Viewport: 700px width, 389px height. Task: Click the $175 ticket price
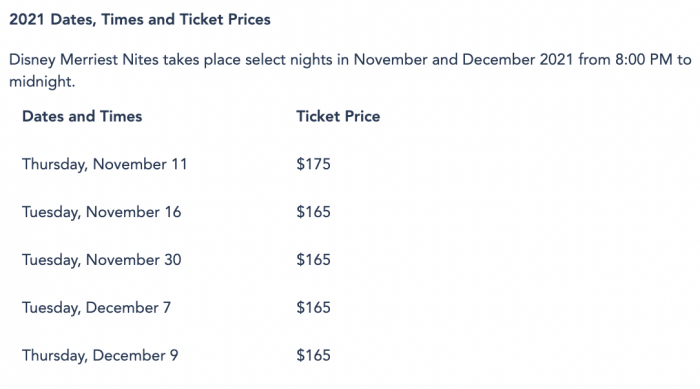click(313, 164)
